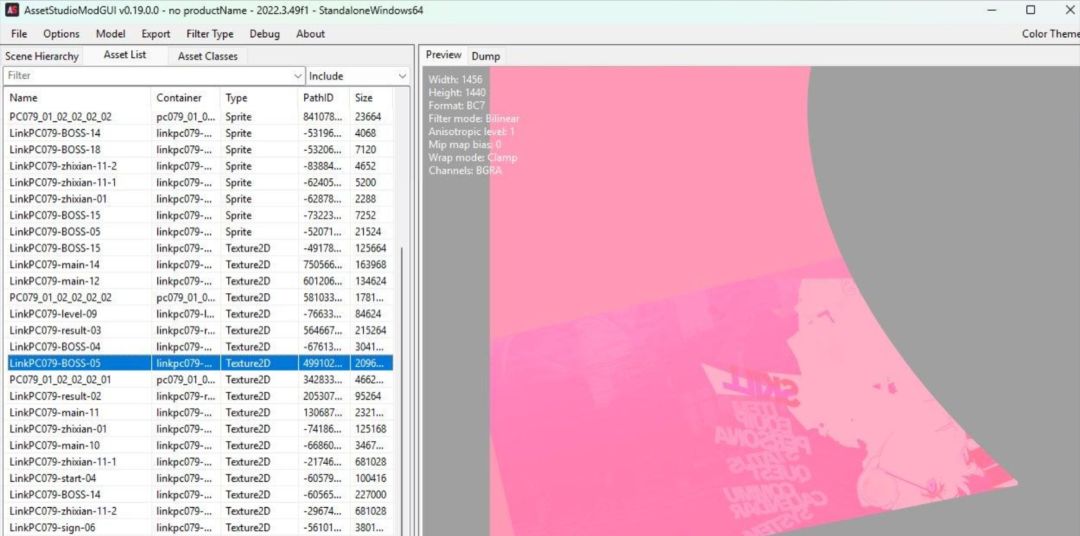Switch to the Dump tab

pos(486,56)
